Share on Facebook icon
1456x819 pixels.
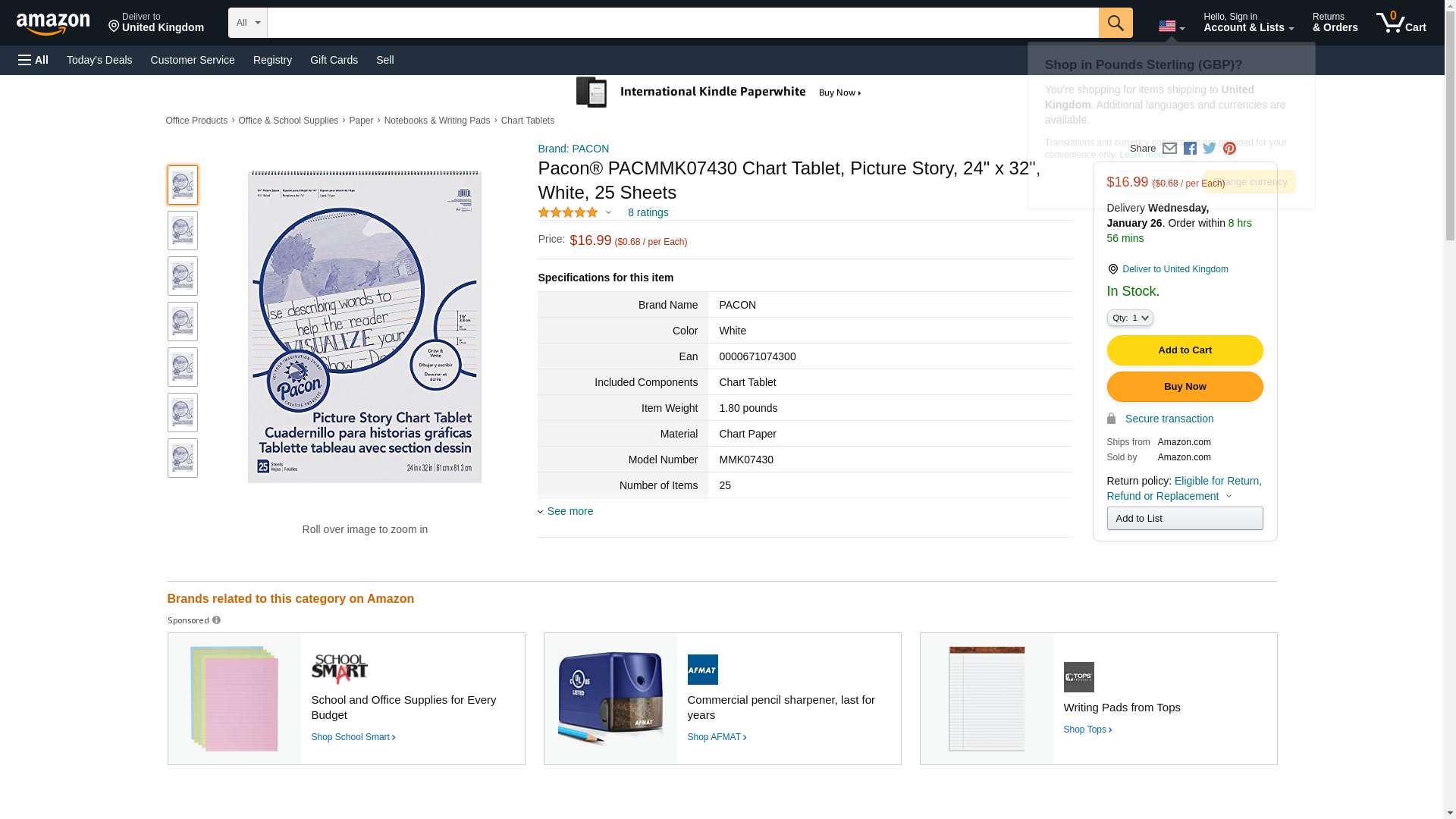pos(1190,149)
